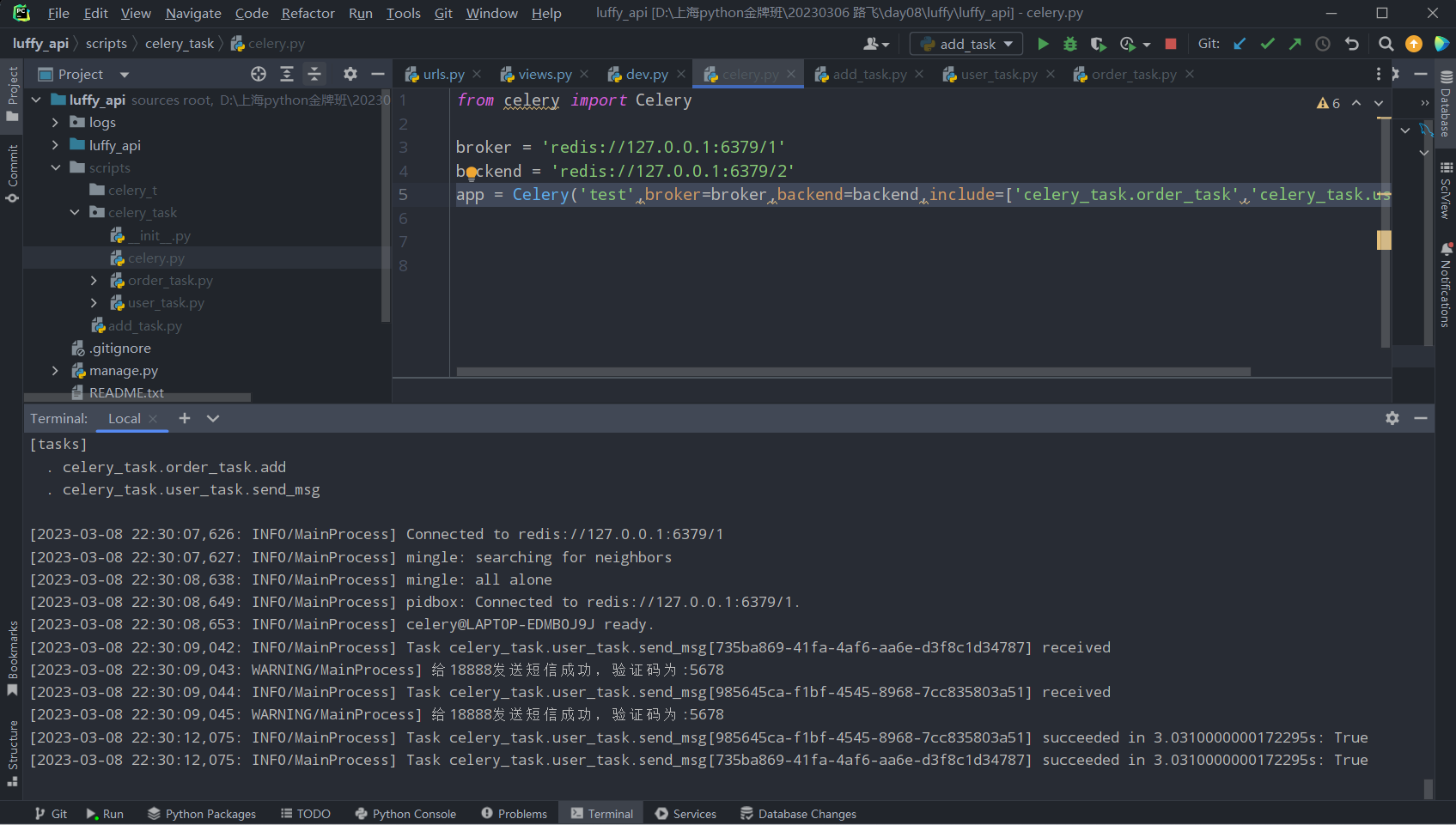
Task: Open the Navigate menu
Action: click(193, 13)
